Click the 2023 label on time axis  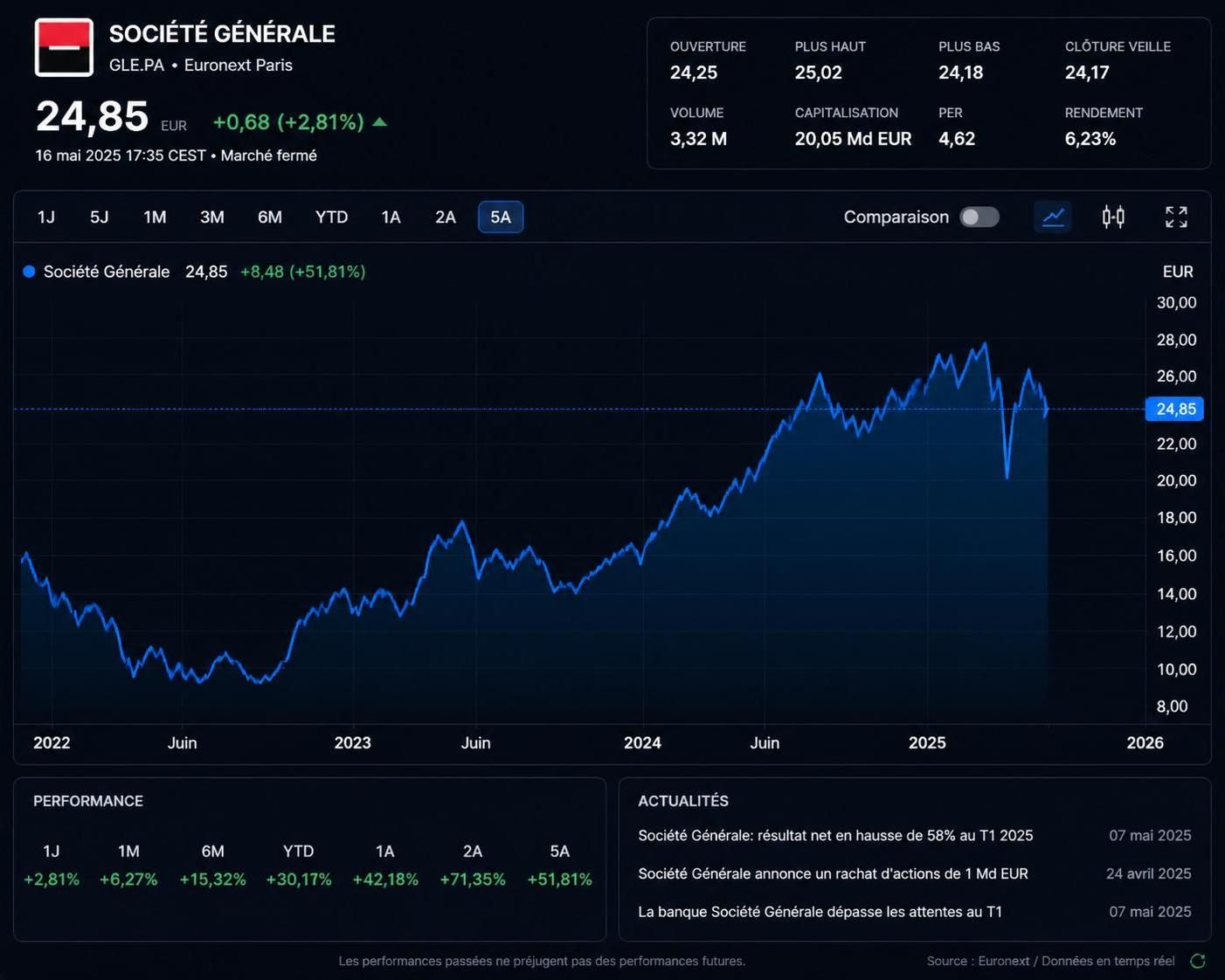[x=352, y=742]
